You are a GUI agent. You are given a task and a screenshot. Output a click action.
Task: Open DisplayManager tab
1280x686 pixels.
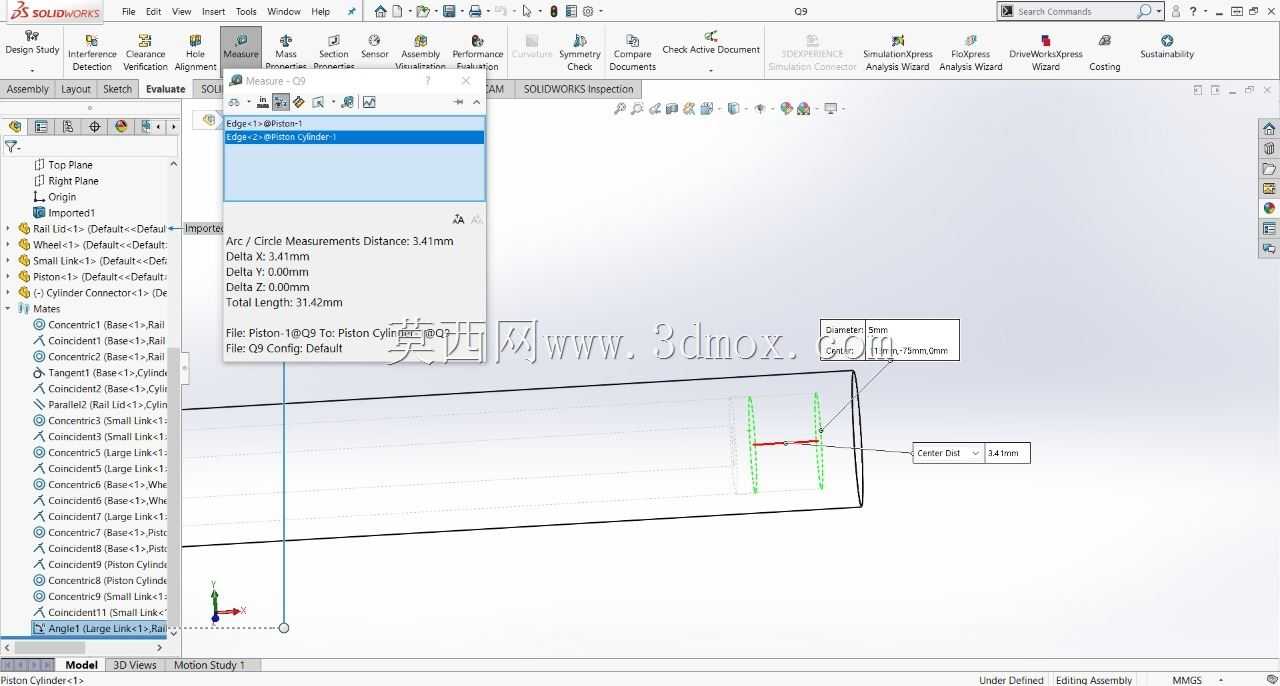[x=122, y=126]
